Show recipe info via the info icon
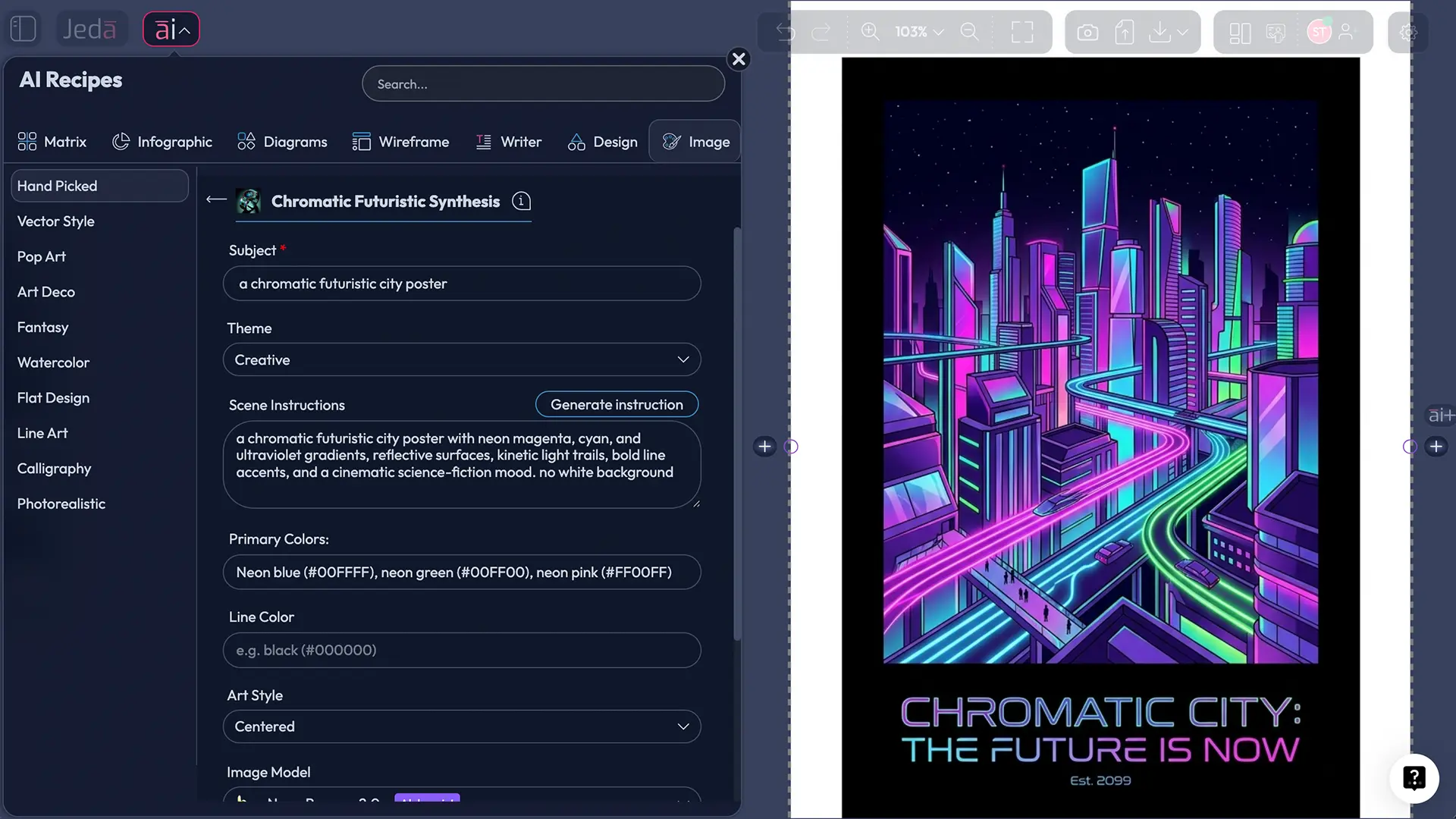This screenshot has width=1456, height=819. pos(521,201)
